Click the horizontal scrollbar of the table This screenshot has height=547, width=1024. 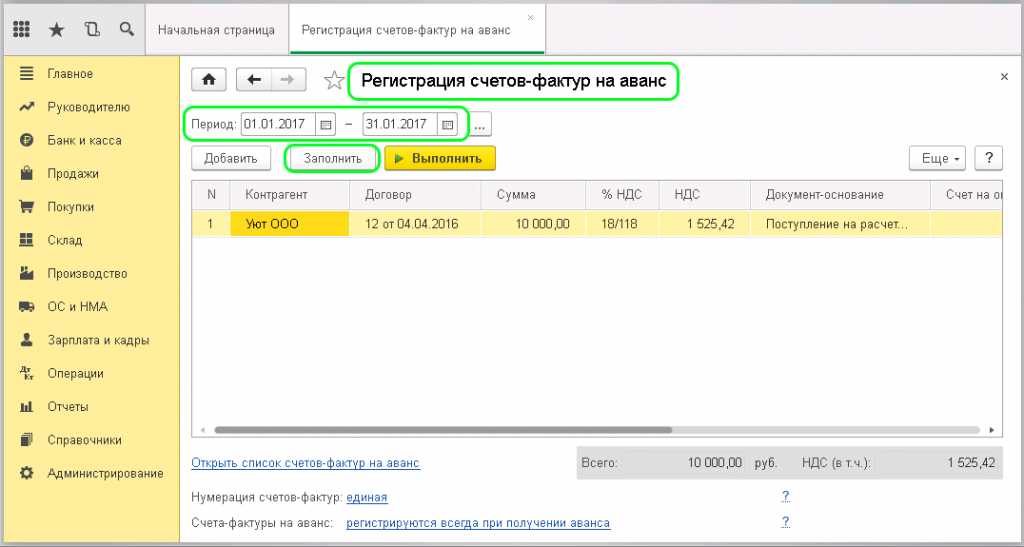pyautogui.click(x=440, y=430)
